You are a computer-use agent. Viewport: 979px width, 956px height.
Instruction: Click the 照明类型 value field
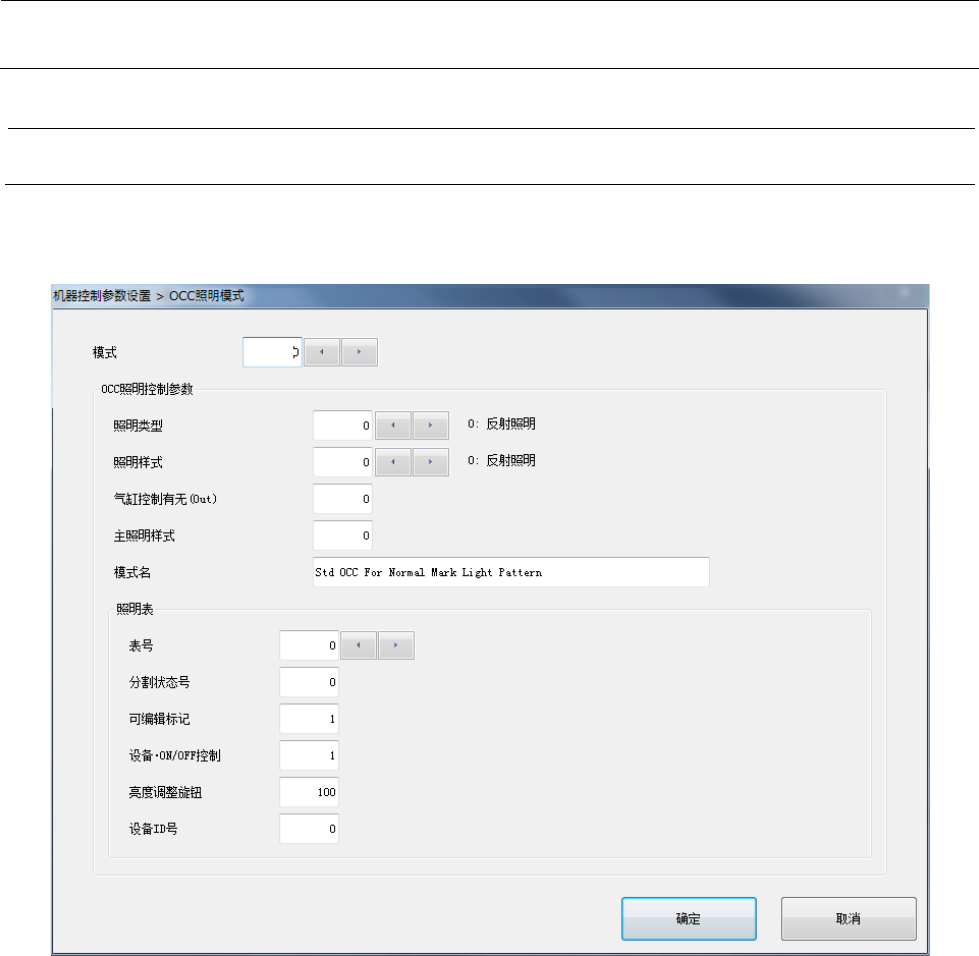click(343, 425)
